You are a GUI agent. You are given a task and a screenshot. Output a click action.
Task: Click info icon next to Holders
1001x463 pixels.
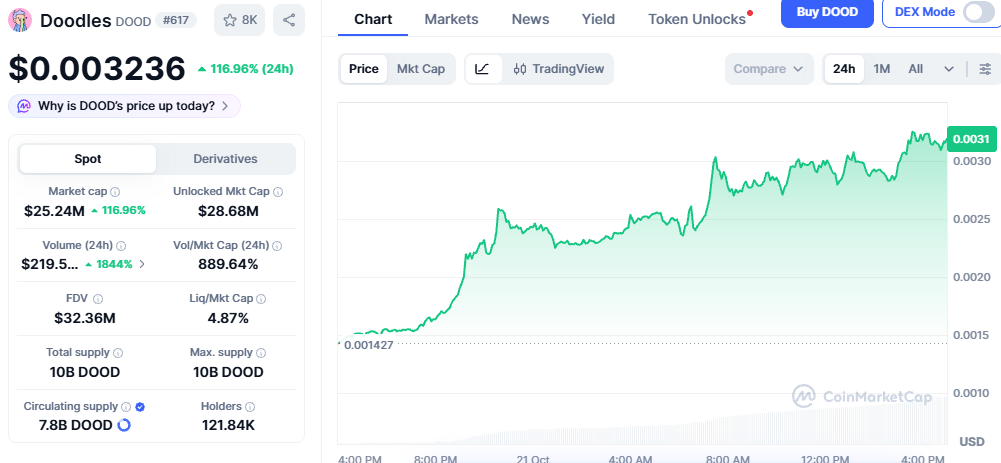(250, 407)
